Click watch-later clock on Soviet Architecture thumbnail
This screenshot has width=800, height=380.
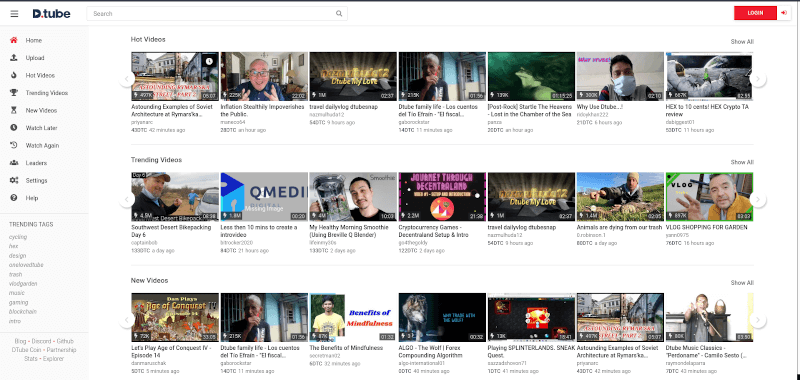click(x=209, y=61)
